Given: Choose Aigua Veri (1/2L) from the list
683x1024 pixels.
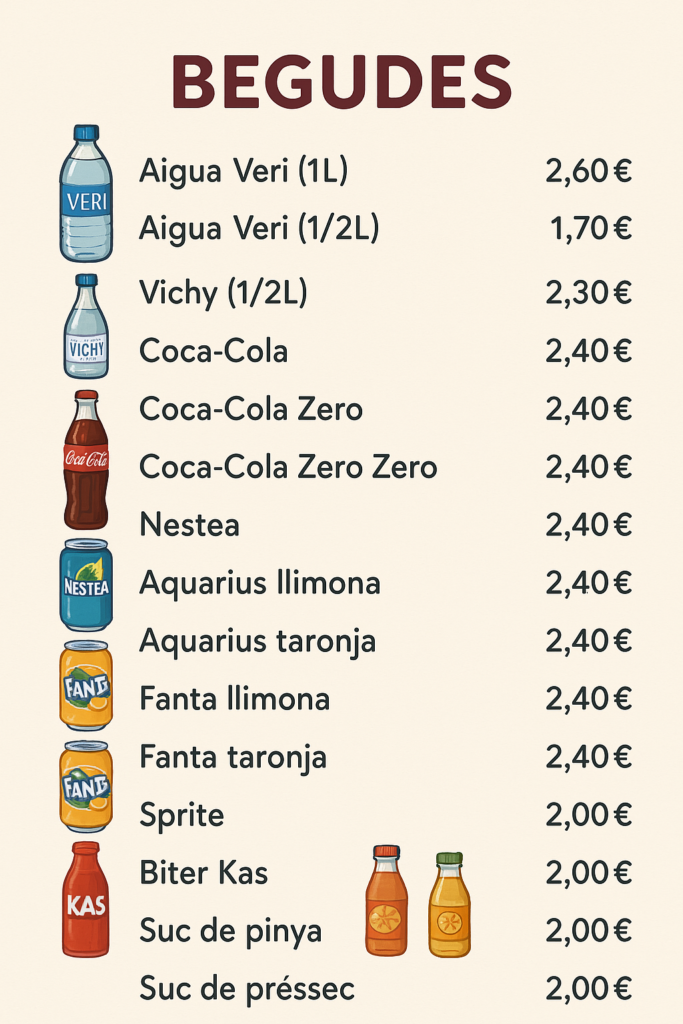Looking at the screenshot, I should coord(259,229).
